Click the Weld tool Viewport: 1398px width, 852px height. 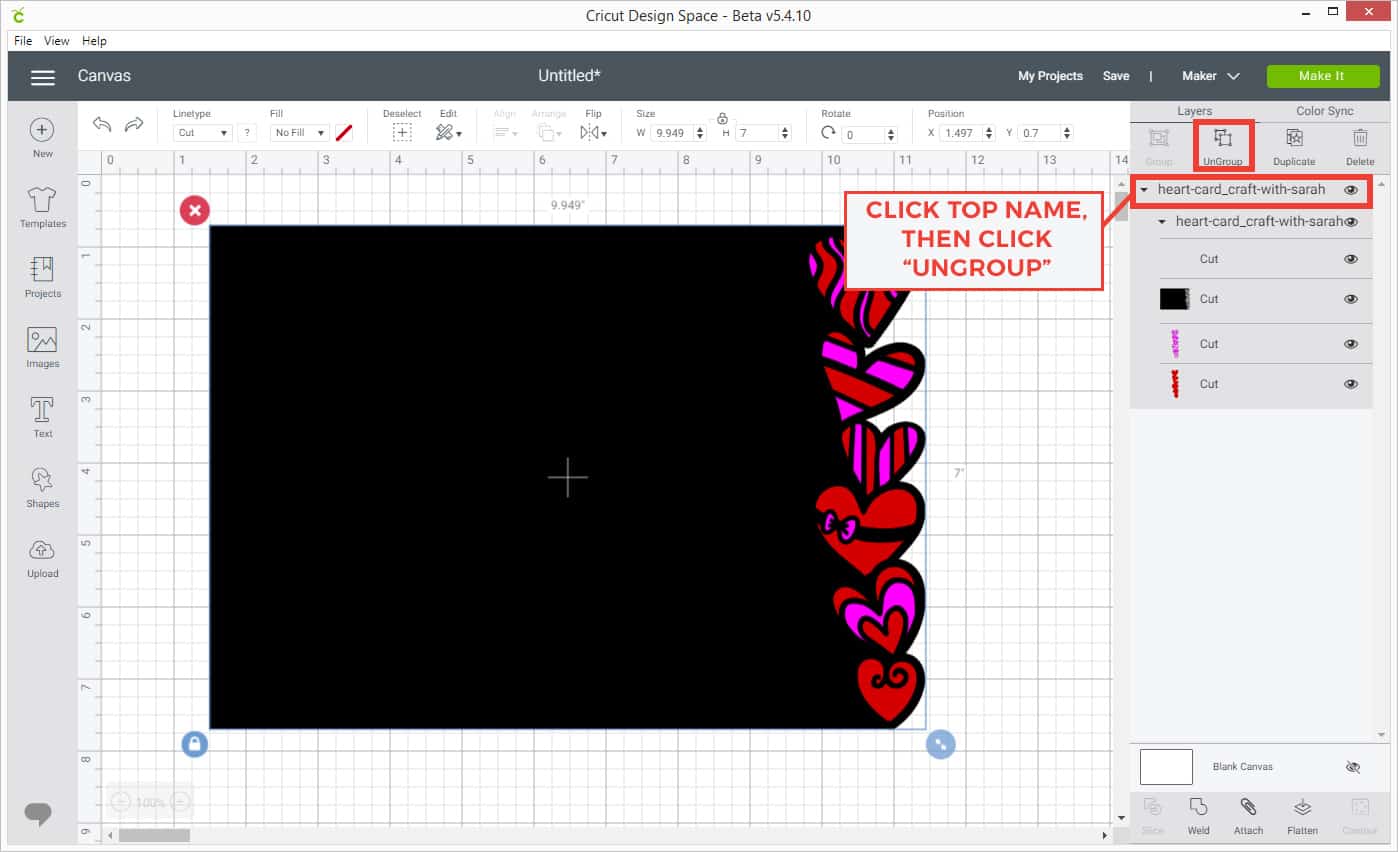click(x=1198, y=816)
